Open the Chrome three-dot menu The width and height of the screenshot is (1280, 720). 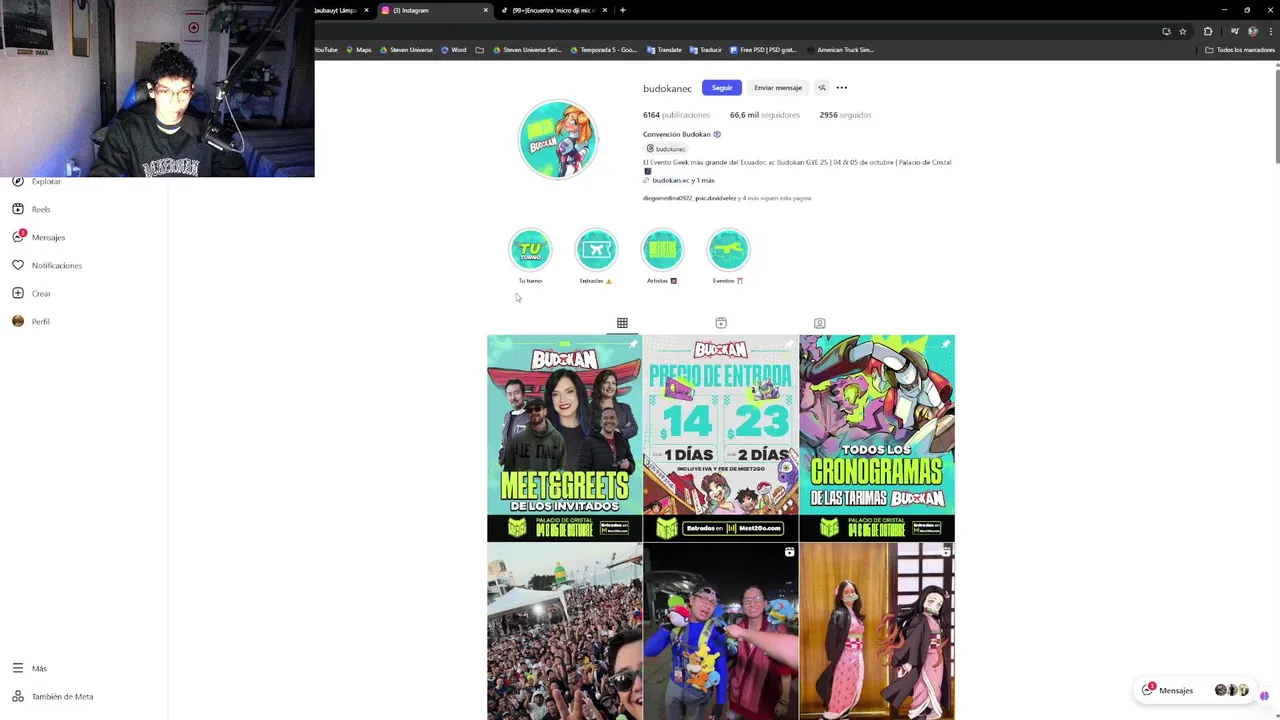(1270, 31)
